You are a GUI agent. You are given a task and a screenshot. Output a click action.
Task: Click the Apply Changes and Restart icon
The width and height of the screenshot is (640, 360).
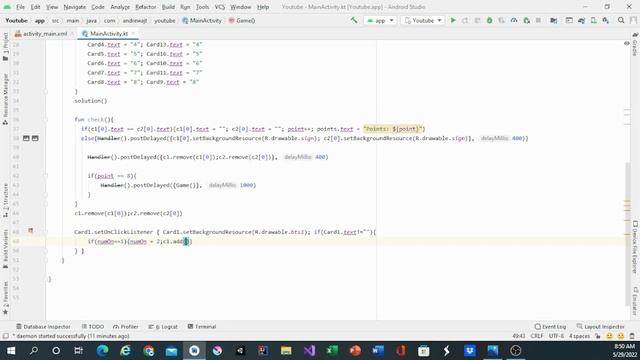tap(465, 20)
